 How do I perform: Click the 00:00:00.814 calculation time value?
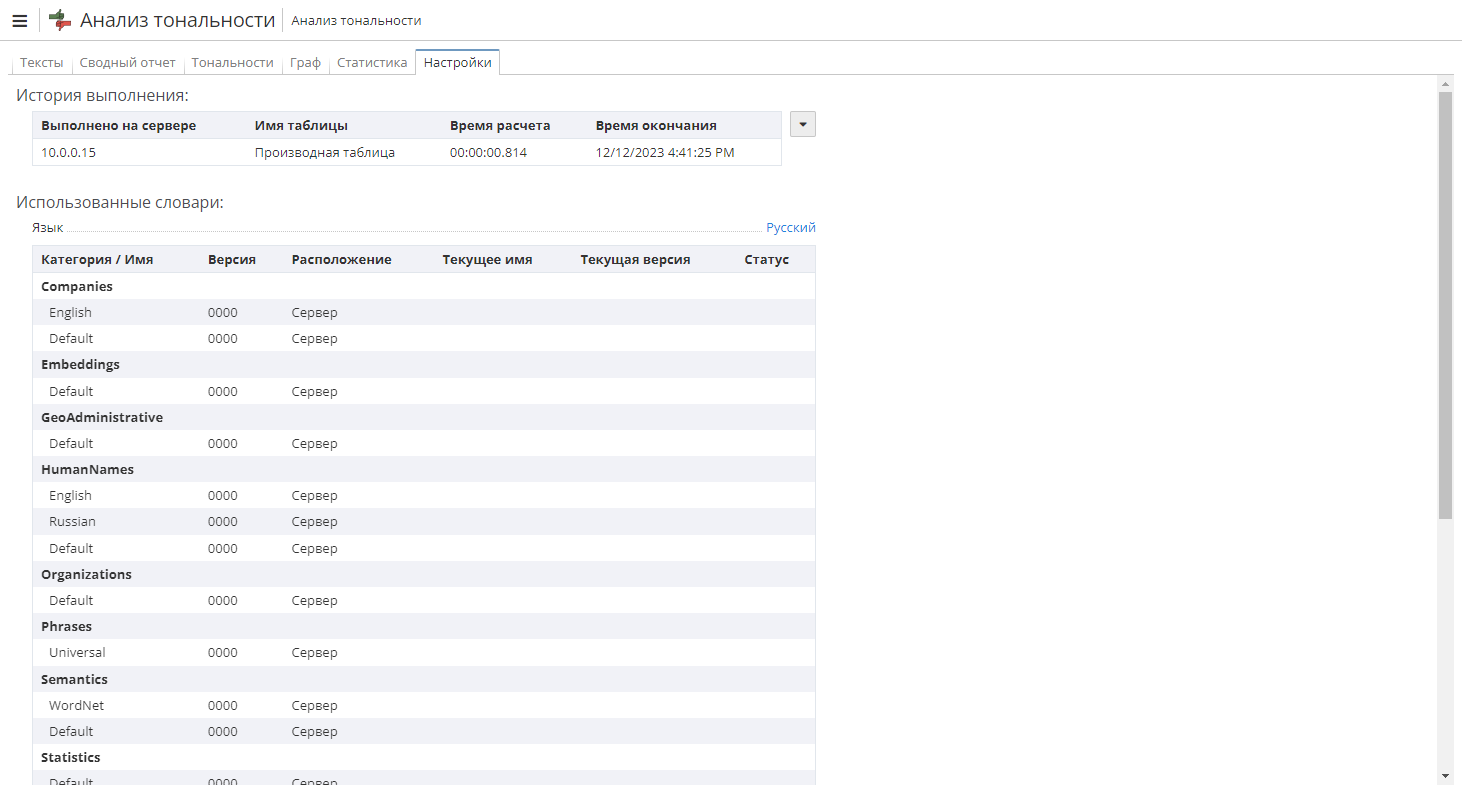tap(488, 153)
